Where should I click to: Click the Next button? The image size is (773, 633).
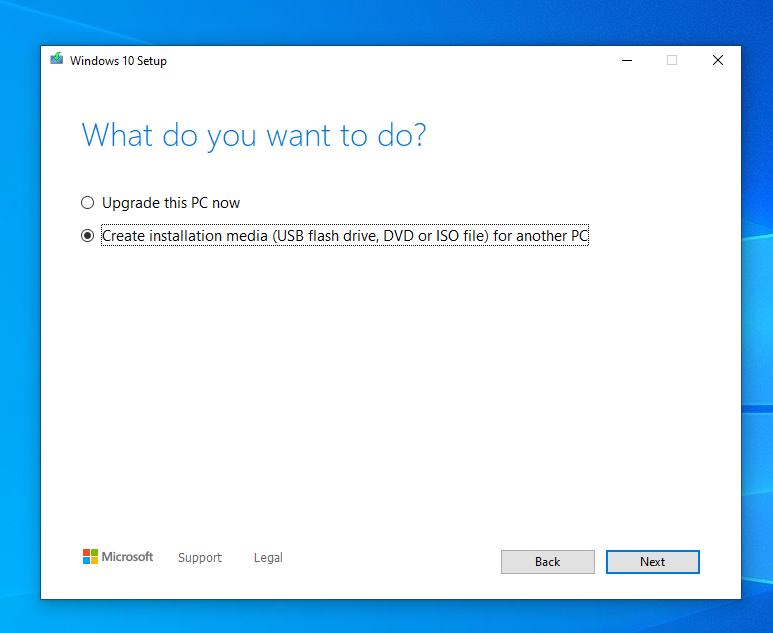click(652, 562)
